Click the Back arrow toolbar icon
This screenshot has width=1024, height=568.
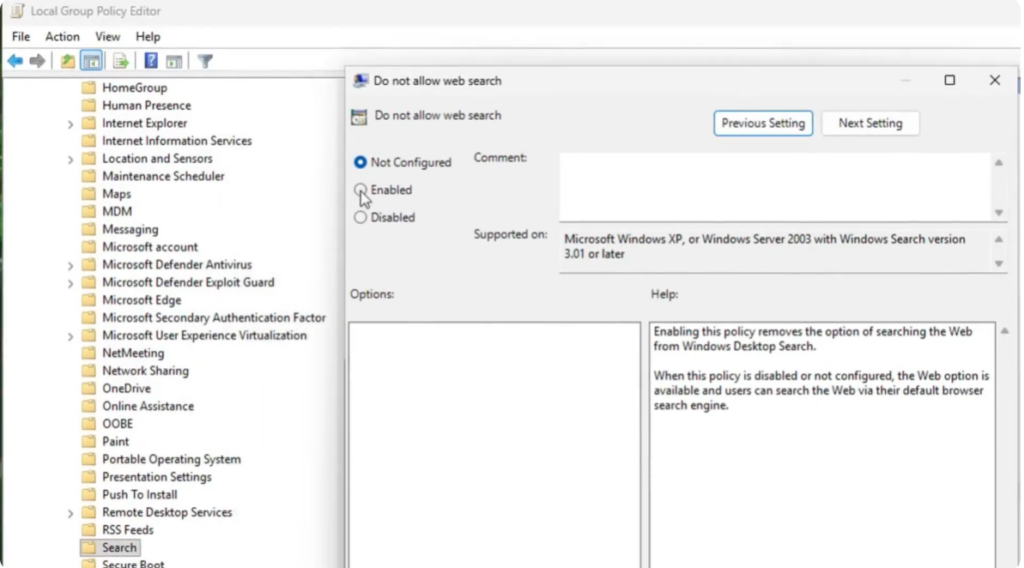click(x=15, y=61)
